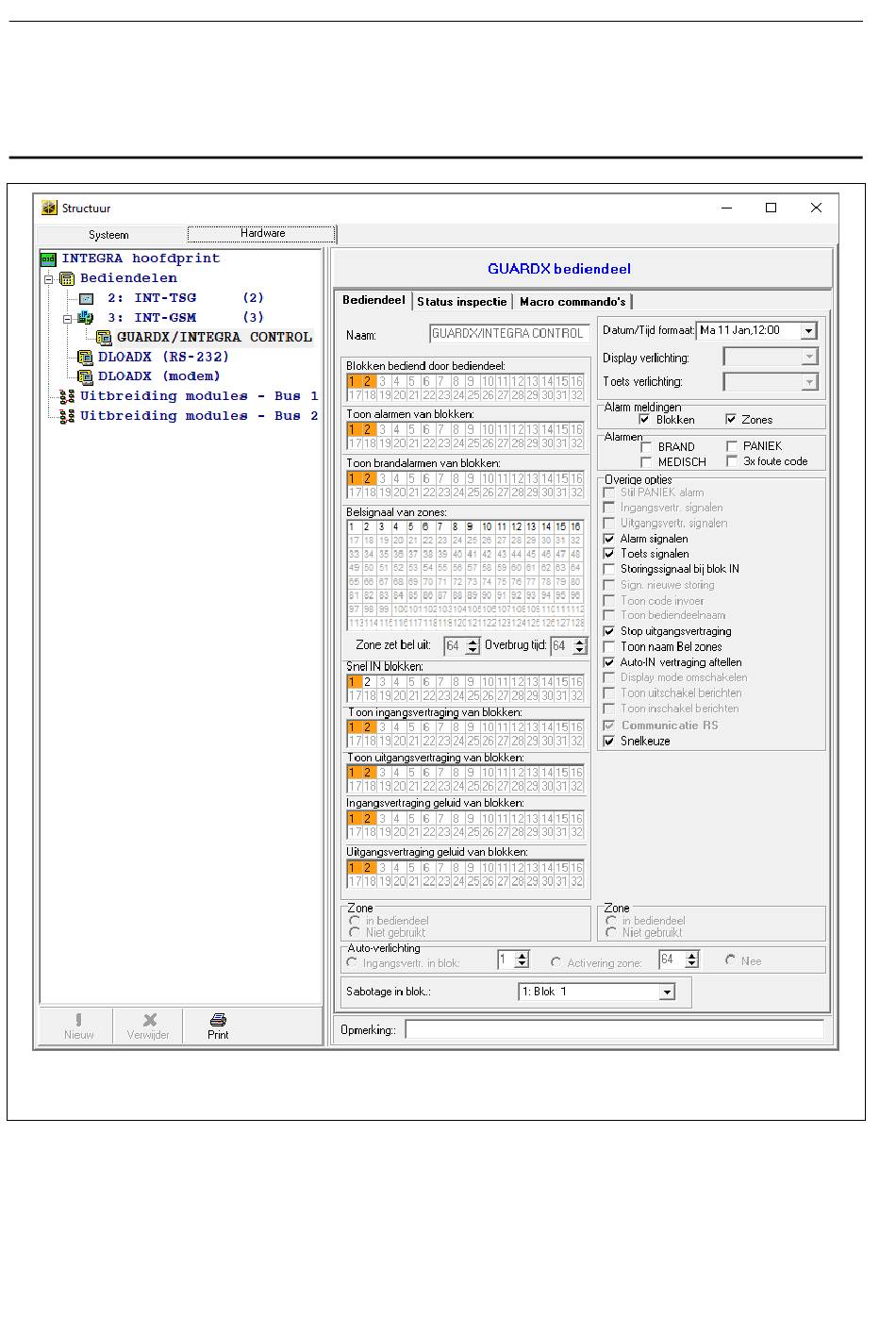Click the Bediendelen keypad icon
896x1318 pixels.
point(67,278)
